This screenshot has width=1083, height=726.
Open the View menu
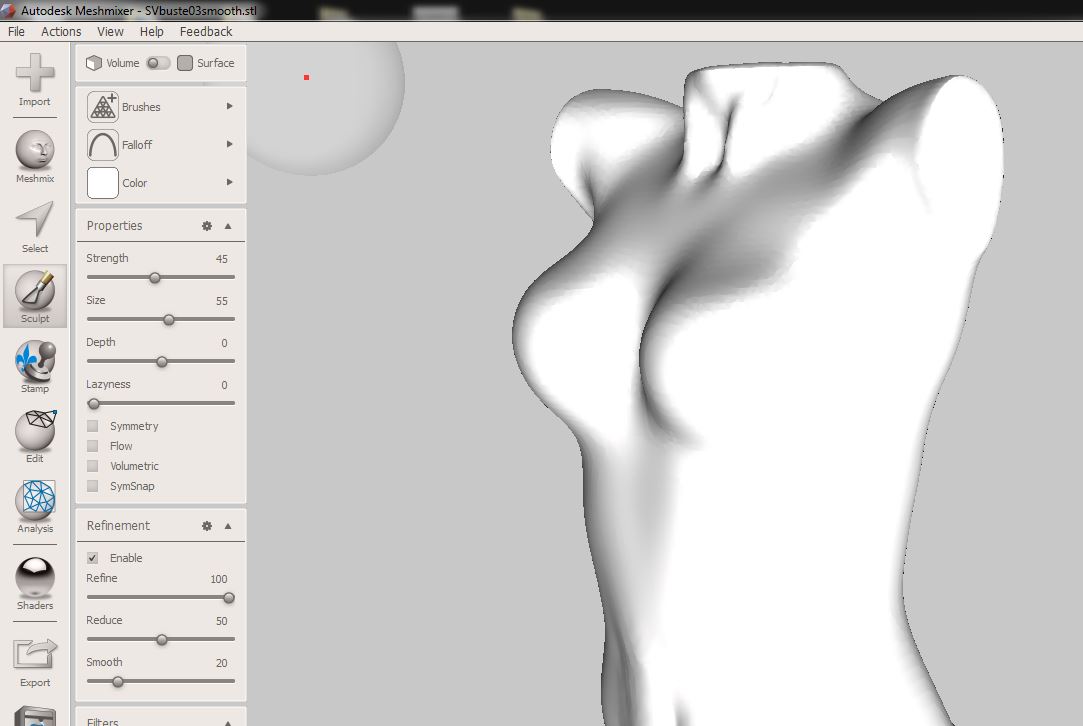pyautogui.click(x=110, y=32)
